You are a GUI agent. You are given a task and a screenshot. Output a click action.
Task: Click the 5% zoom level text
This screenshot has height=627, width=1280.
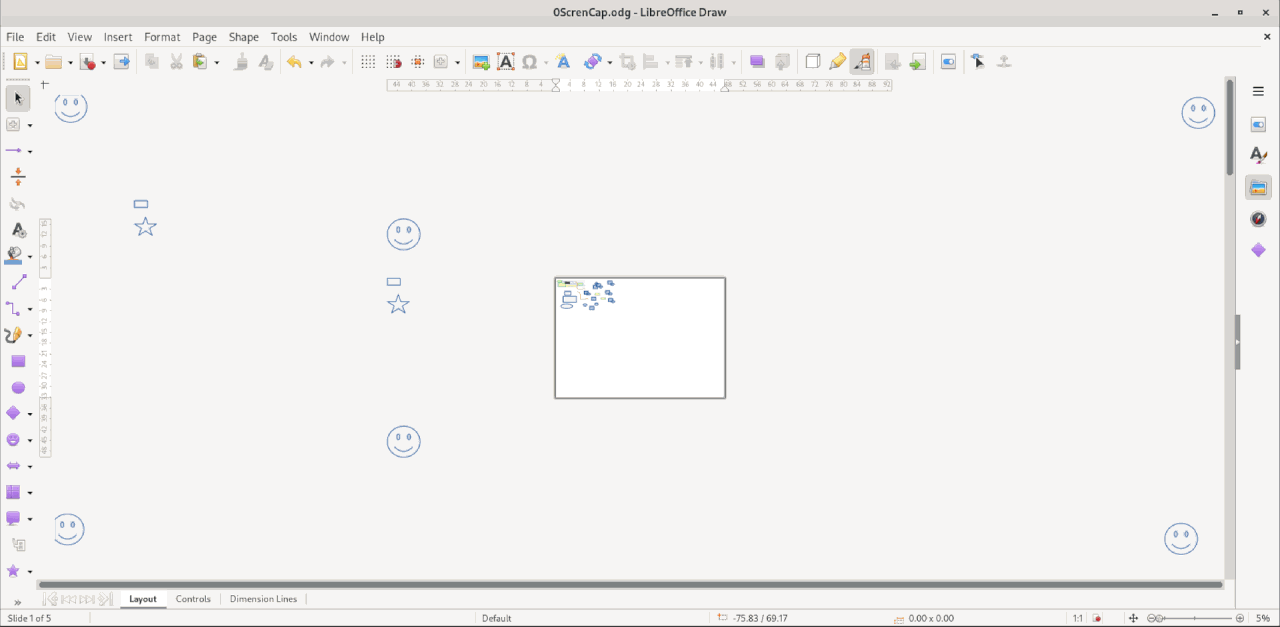(1263, 618)
